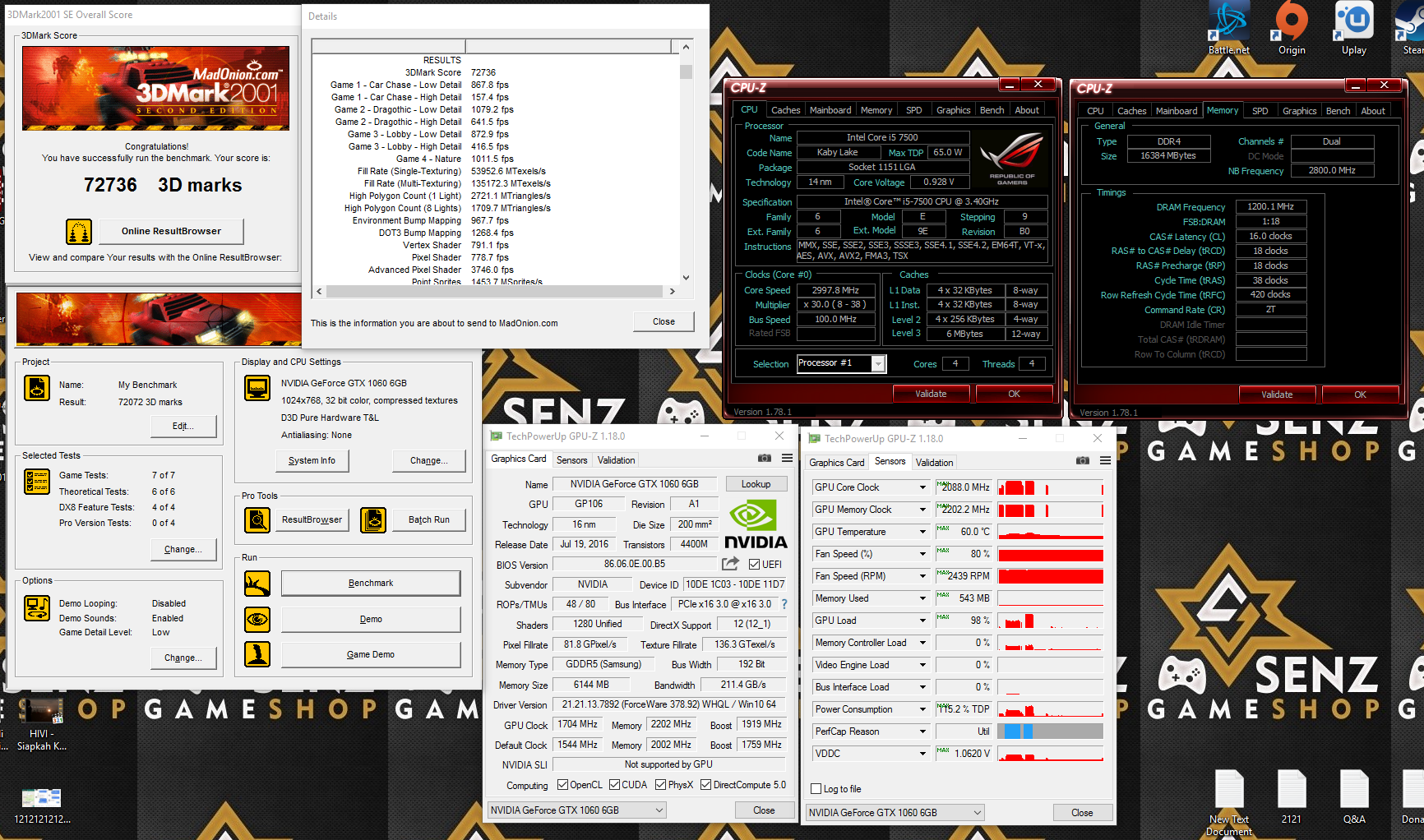
Task: Expand the Memory Used sensor dropdown
Action: [x=922, y=598]
